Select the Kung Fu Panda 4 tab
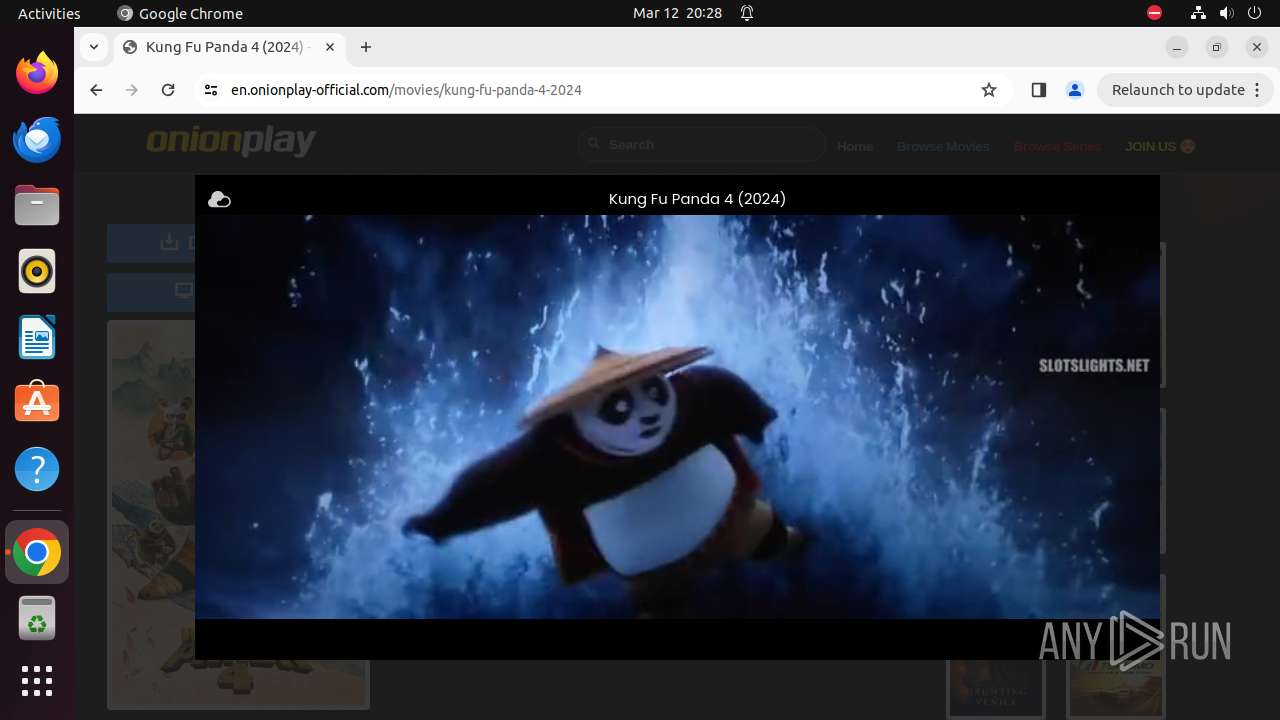 click(228, 47)
